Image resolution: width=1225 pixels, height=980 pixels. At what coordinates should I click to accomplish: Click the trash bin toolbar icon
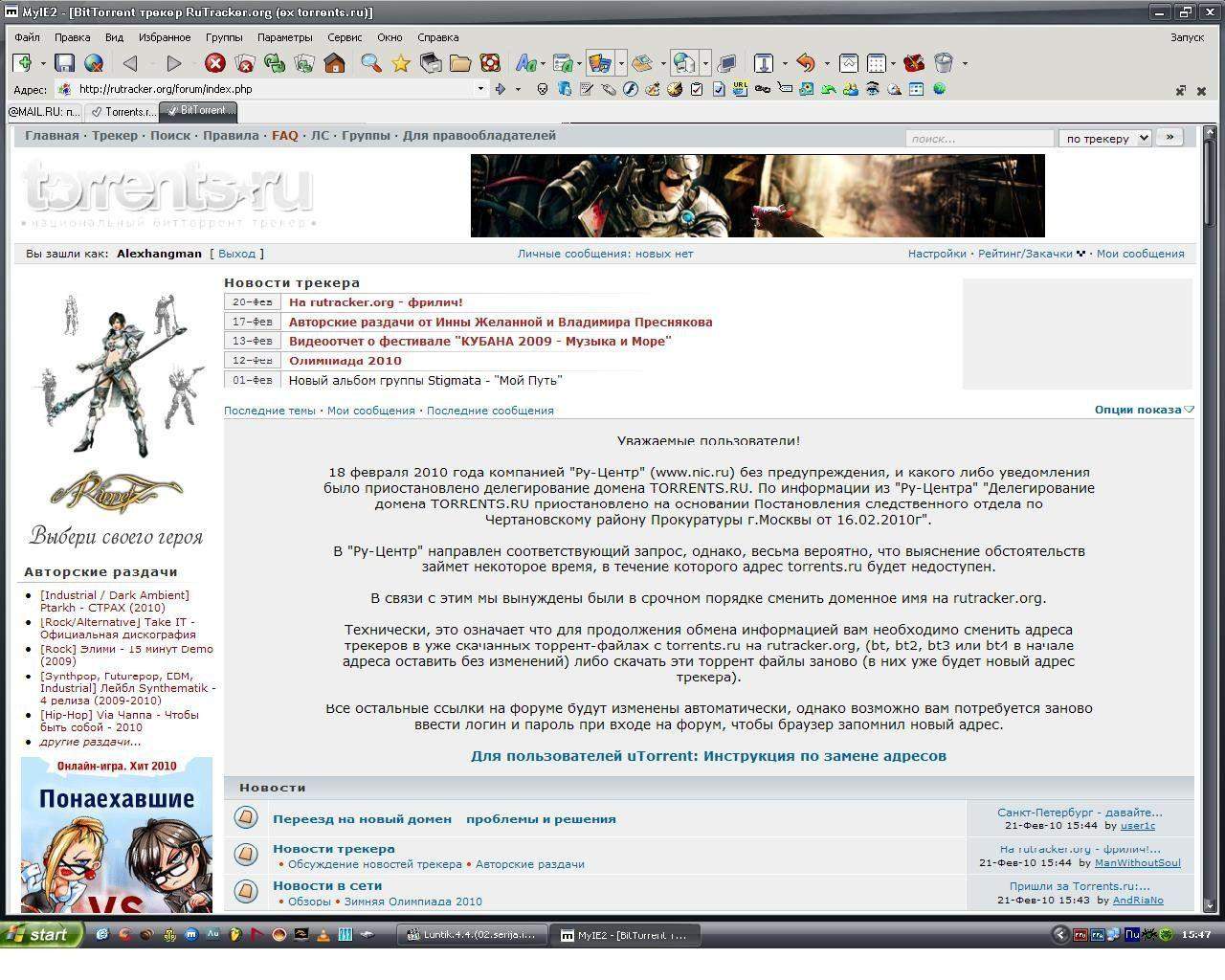click(944, 63)
